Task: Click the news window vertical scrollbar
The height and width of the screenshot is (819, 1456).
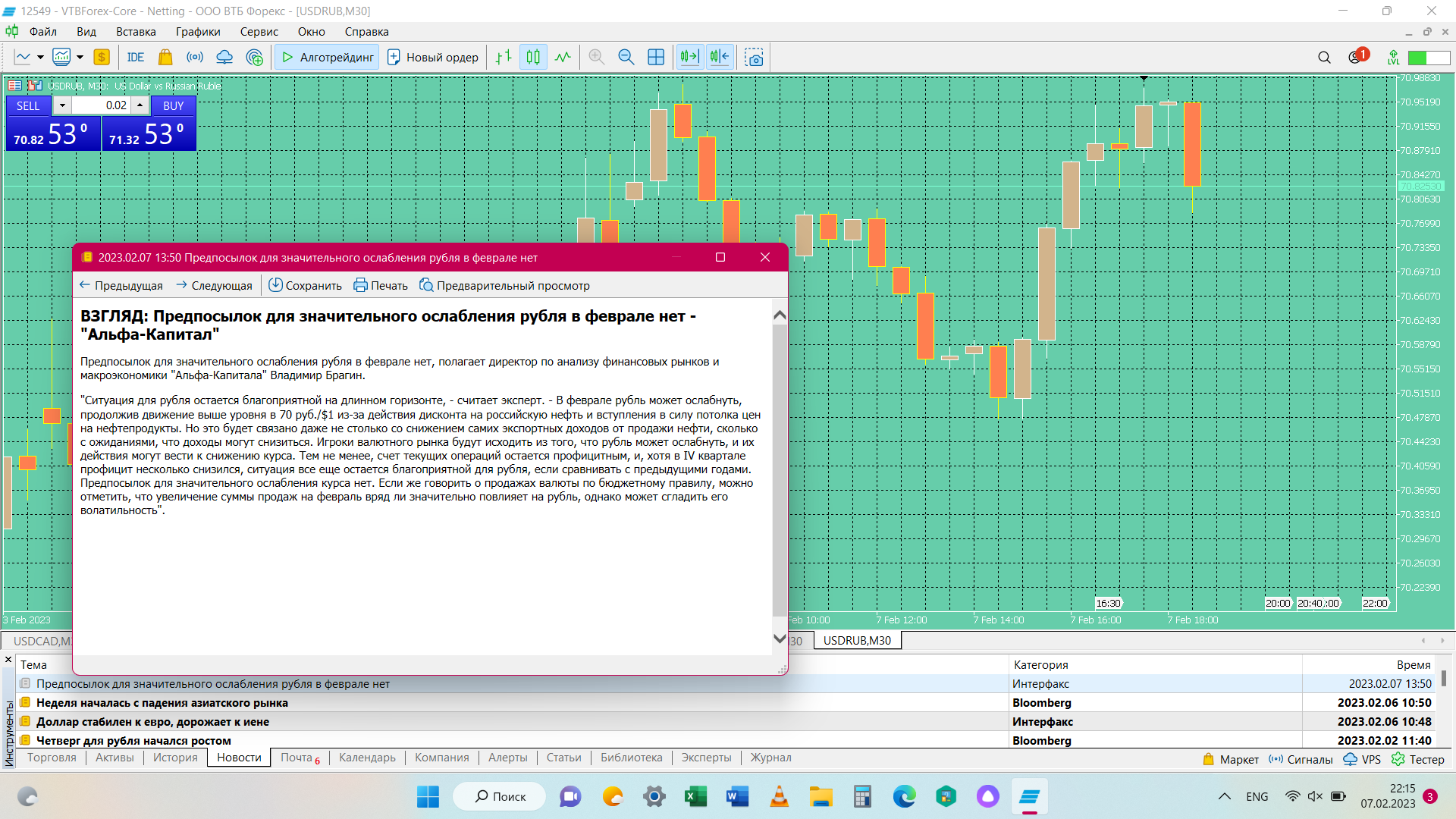Action: pyautogui.click(x=779, y=470)
